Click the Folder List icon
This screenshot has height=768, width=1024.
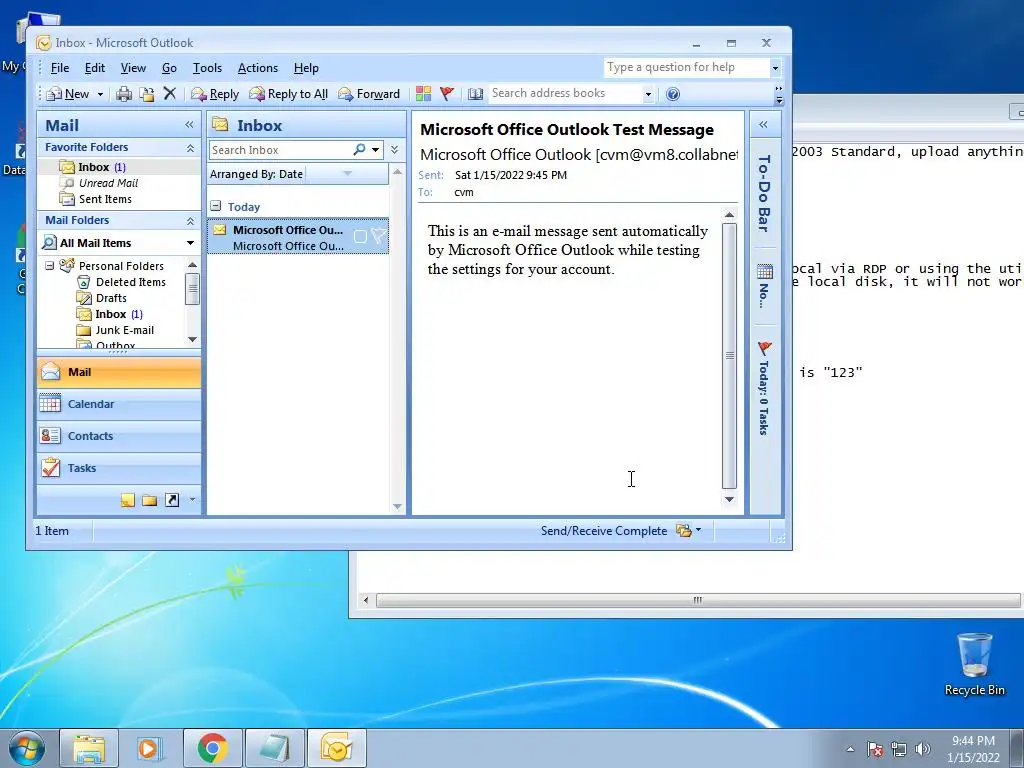[x=150, y=500]
